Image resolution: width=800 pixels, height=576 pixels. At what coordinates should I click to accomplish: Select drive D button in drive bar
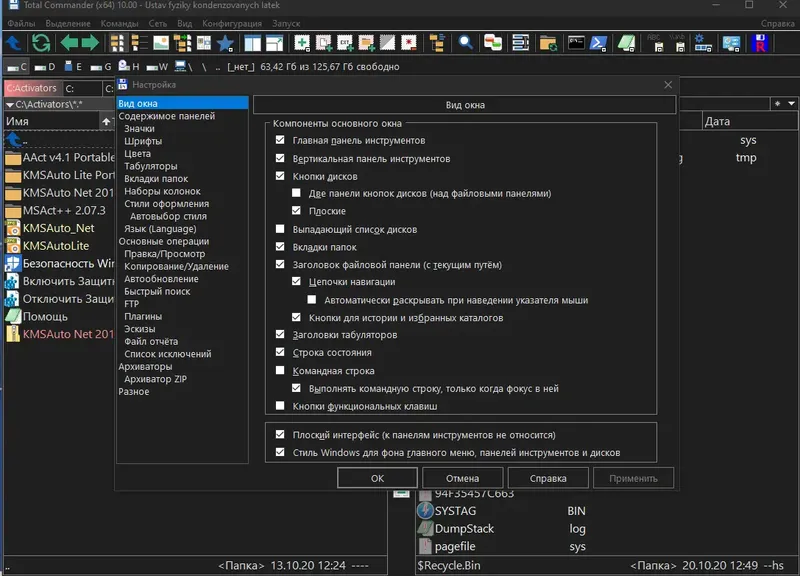click(x=45, y=67)
